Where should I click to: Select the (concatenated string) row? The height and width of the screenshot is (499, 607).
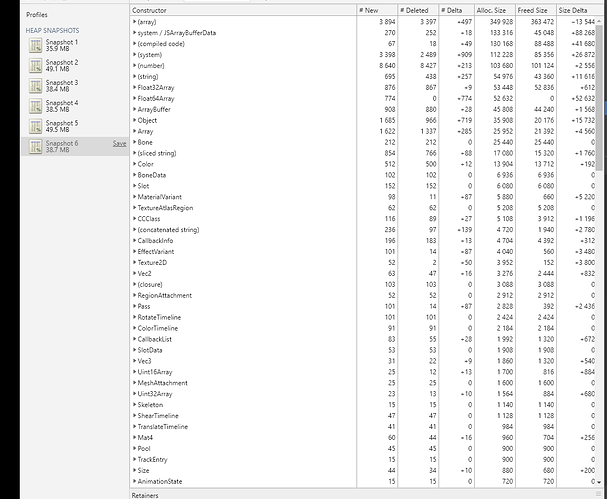point(363,230)
